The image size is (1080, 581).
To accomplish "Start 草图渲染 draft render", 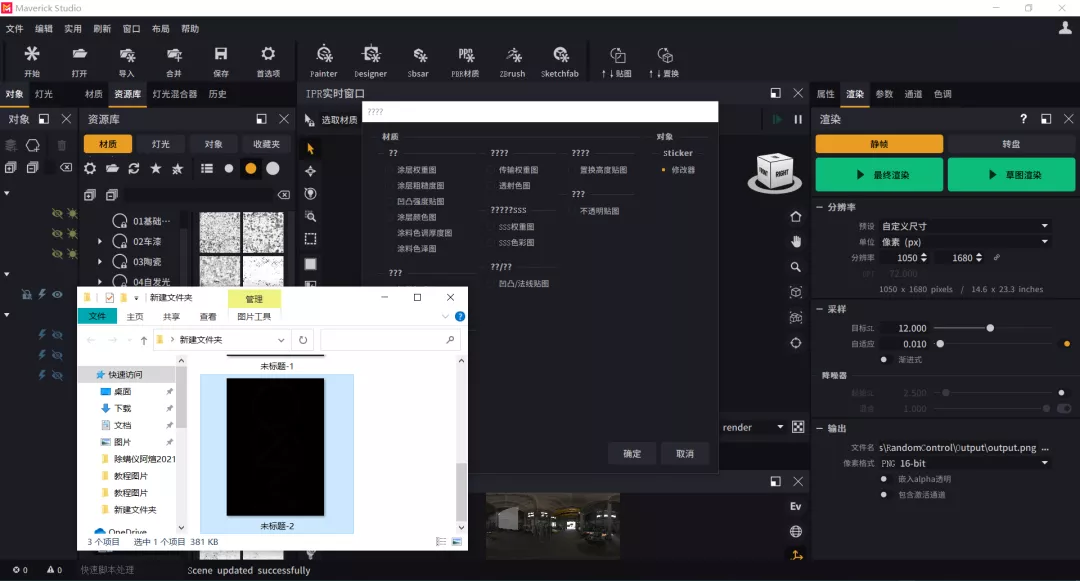I will click(1011, 175).
